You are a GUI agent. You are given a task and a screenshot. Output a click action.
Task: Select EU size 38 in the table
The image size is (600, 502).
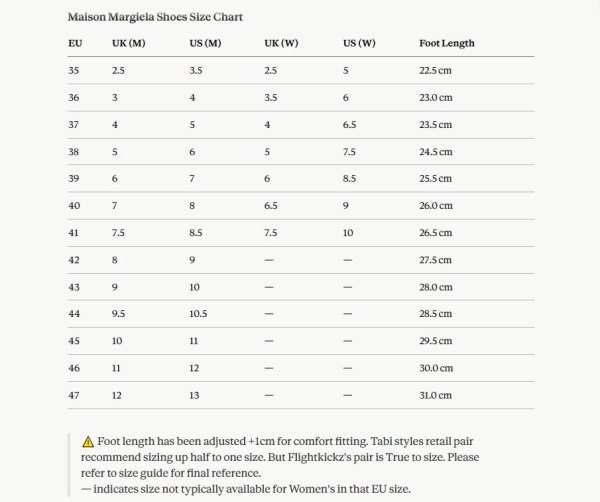pos(74,152)
